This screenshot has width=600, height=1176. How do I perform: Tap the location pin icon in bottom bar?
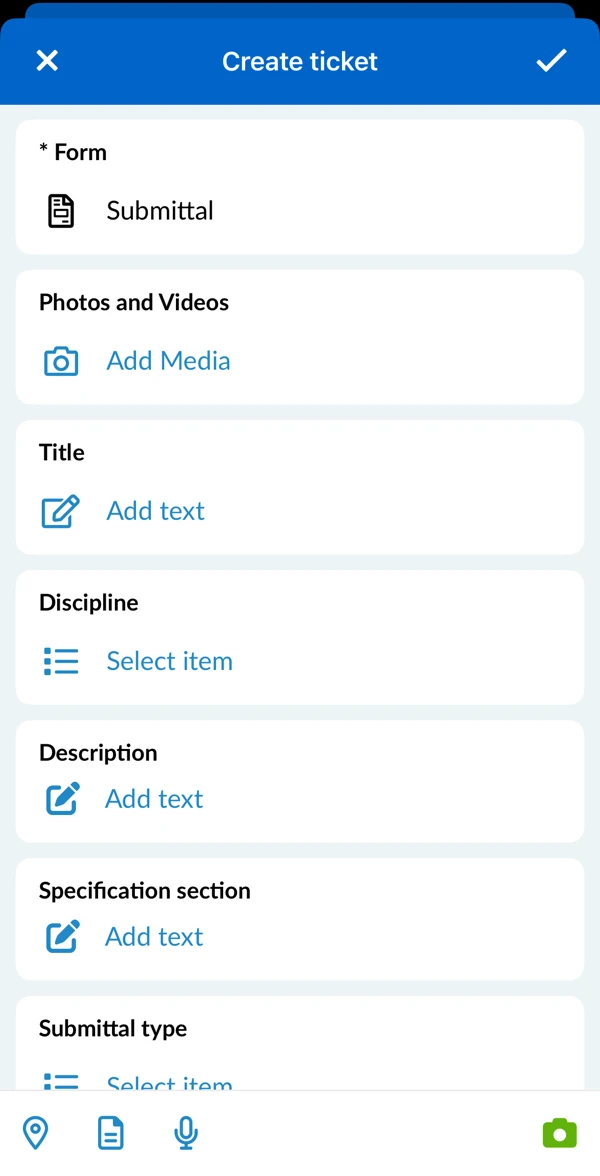[35, 1132]
